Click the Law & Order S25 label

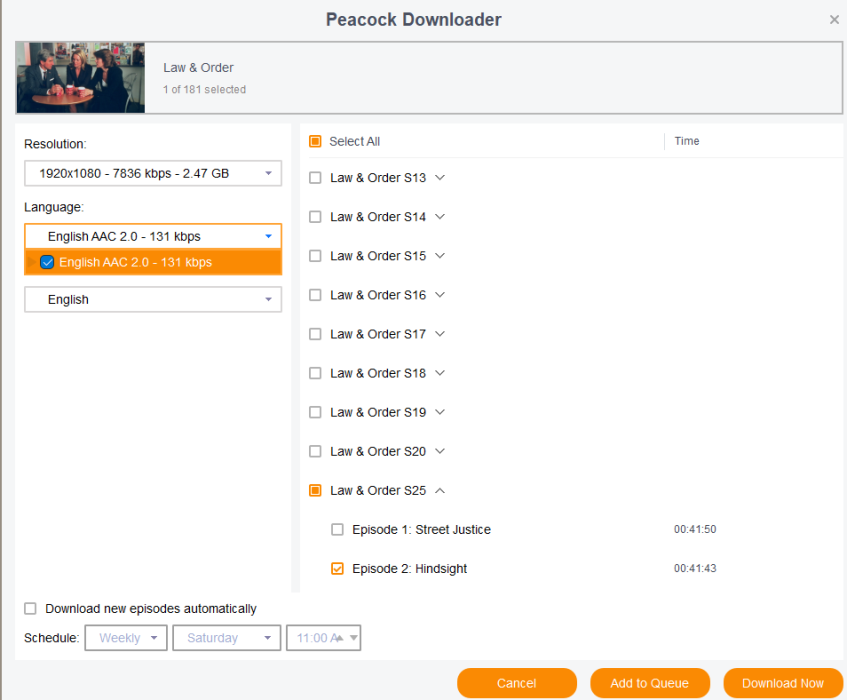point(378,490)
